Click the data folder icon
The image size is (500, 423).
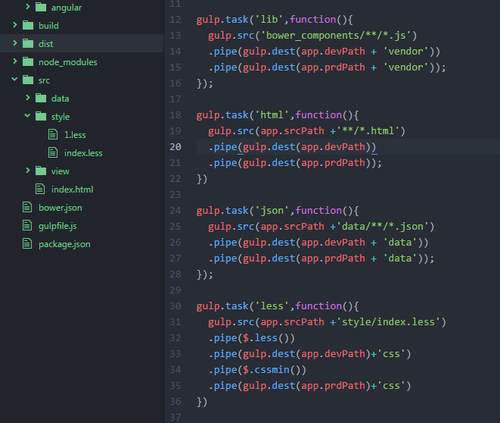[41, 98]
